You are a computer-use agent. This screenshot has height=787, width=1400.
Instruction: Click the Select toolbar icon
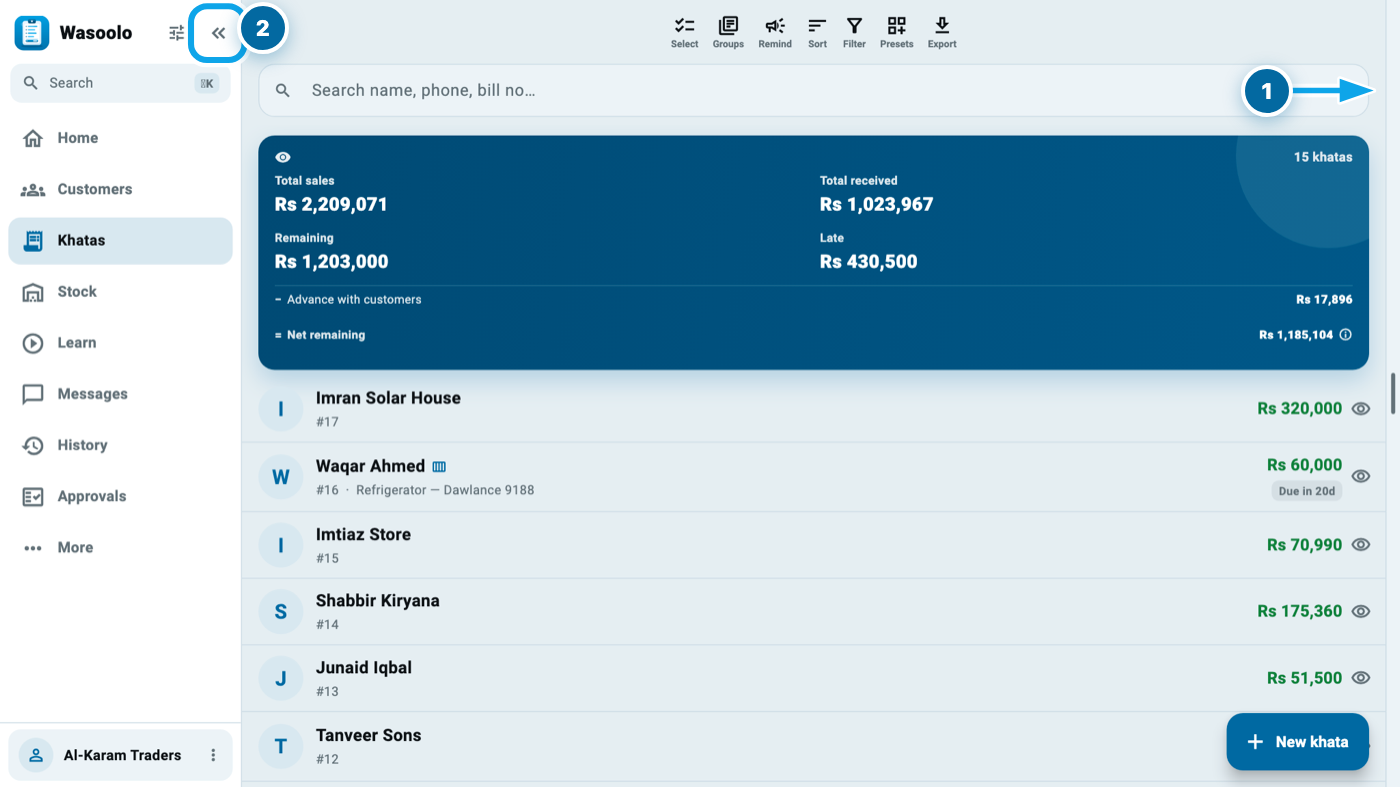click(685, 32)
